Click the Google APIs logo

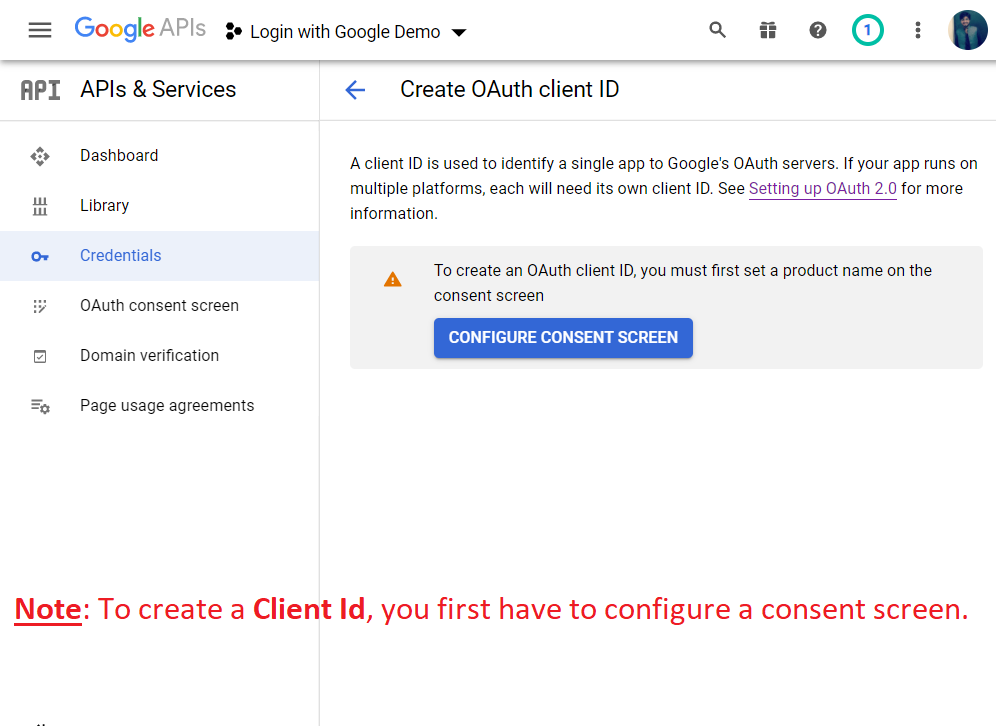[x=140, y=29]
